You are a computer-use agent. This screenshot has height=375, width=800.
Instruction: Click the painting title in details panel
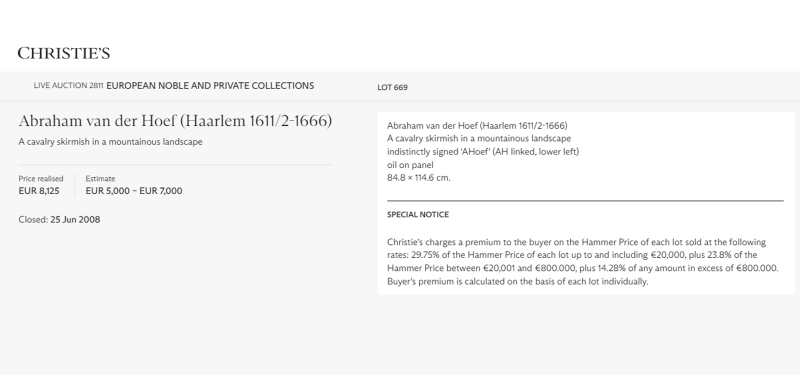point(479,138)
